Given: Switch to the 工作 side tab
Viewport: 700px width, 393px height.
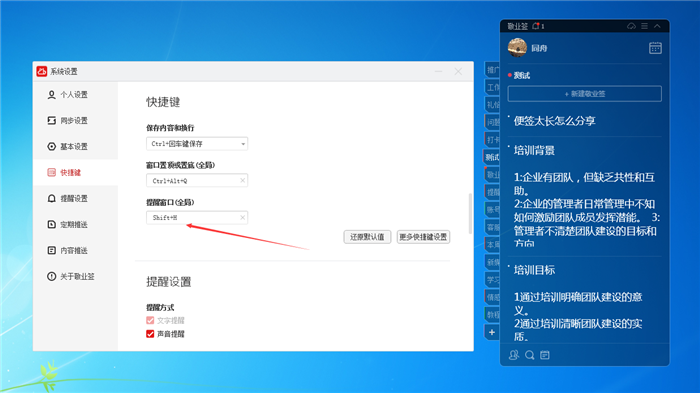Looking at the screenshot, I should (x=492, y=87).
